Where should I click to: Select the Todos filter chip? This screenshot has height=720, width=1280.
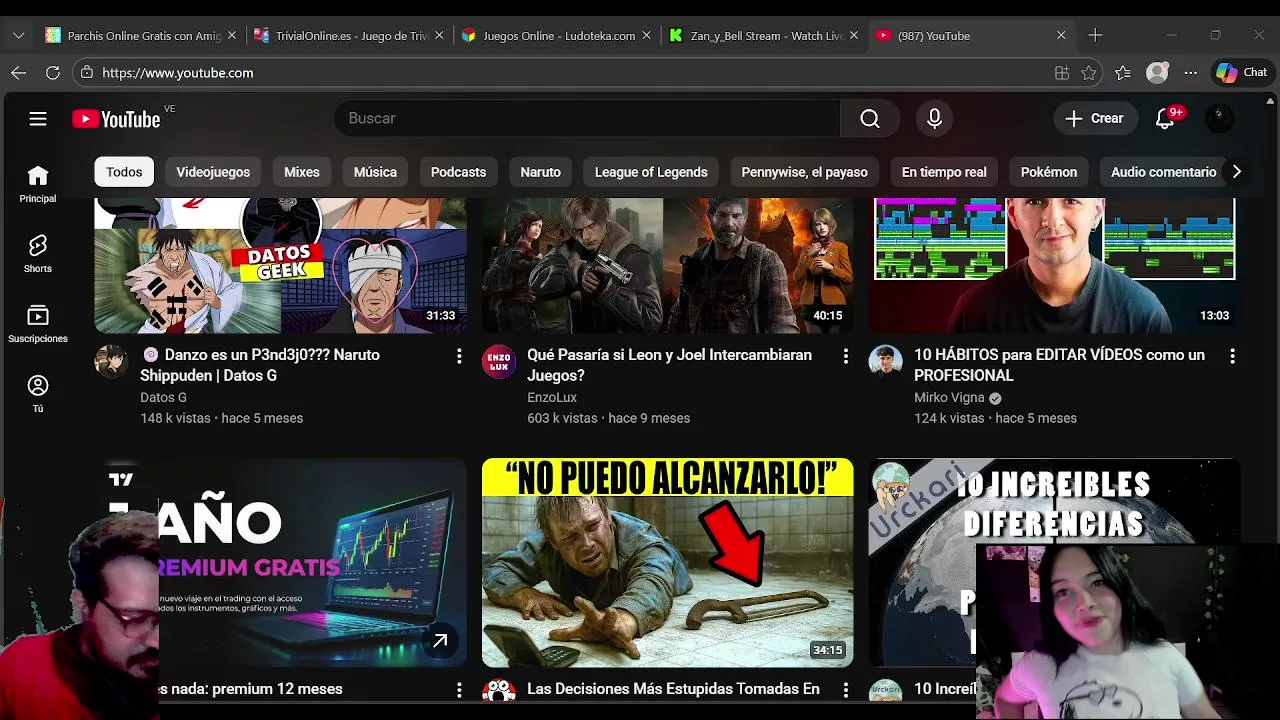pos(124,172)
